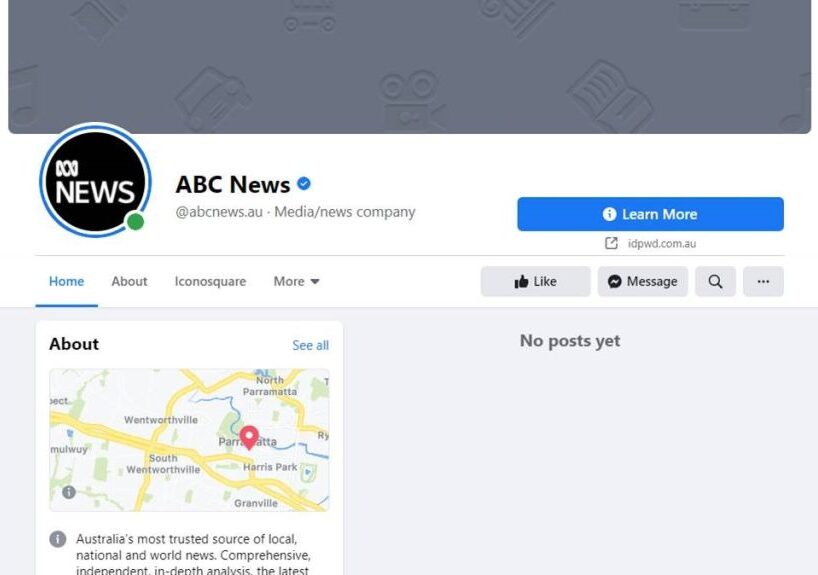Click the red location pin on map
This screenshot has width=818, height=575.
pyautogui.click(x=249, y=437)
